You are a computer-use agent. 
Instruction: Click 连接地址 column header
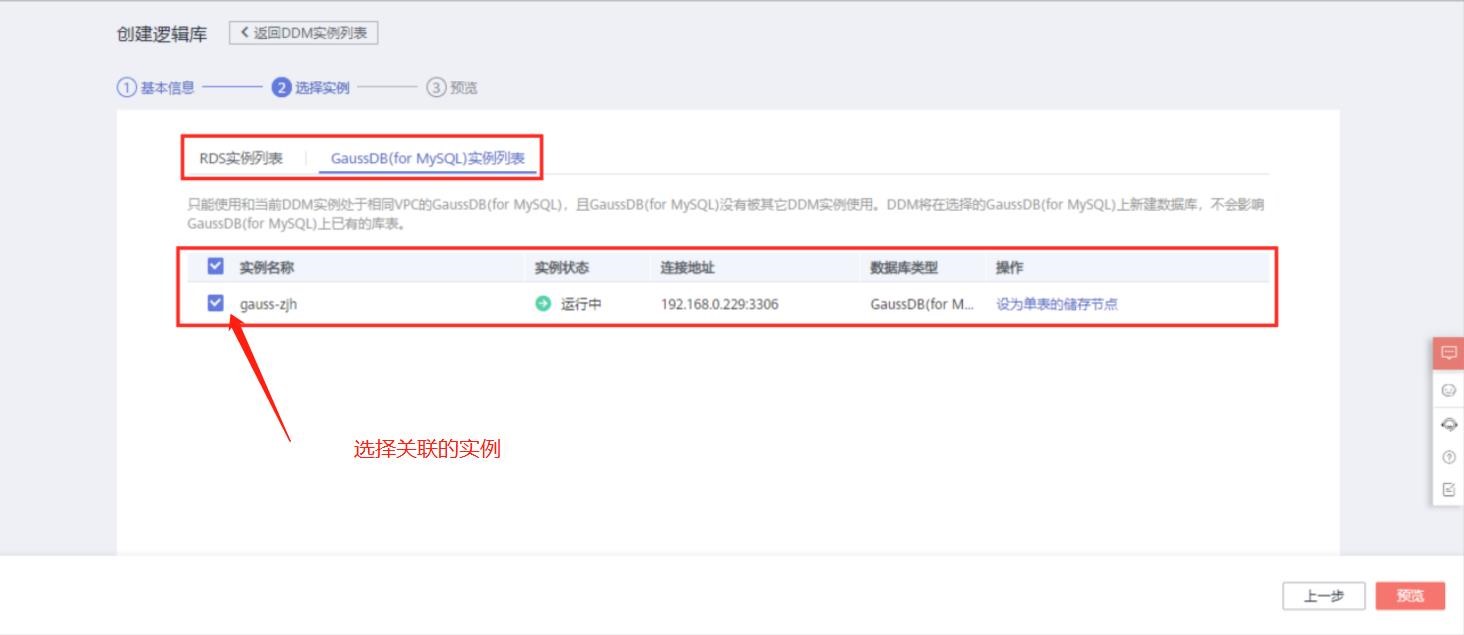pos(687,267)
